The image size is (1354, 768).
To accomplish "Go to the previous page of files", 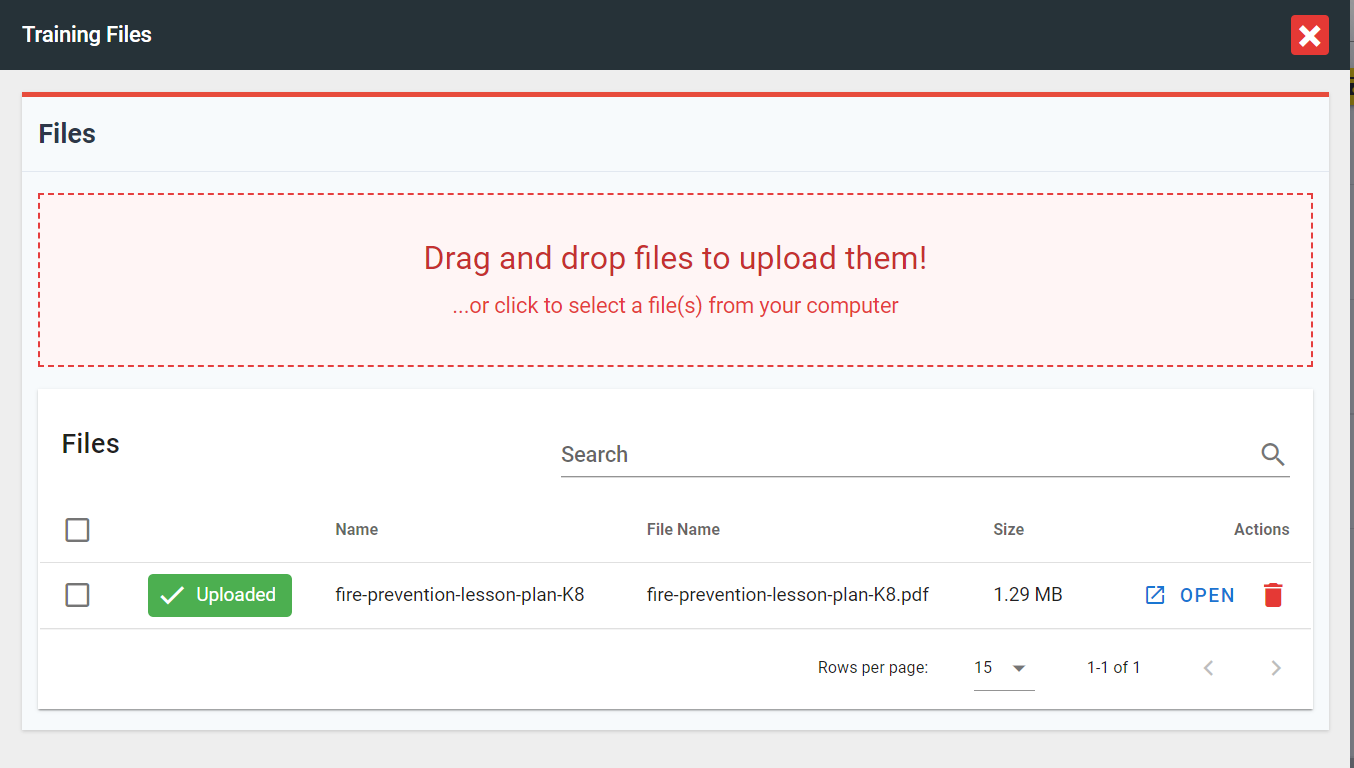I will click(x=1208, y=668).
